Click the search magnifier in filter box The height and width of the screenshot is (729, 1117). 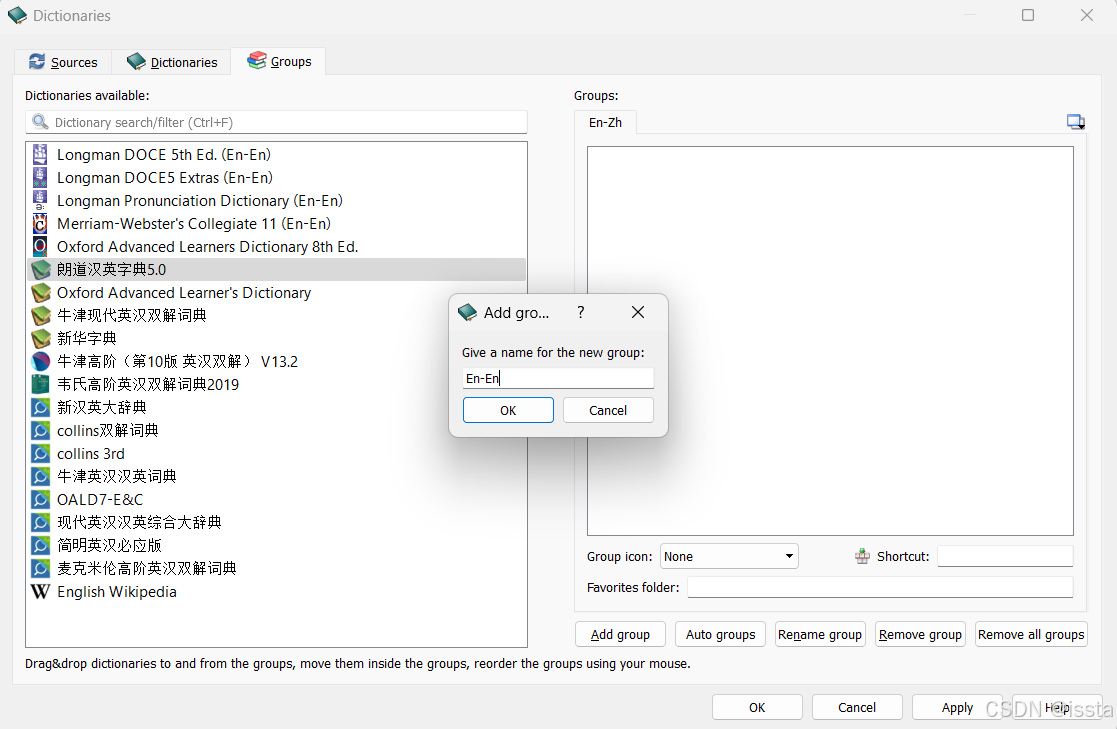click(x=41, y=123)
